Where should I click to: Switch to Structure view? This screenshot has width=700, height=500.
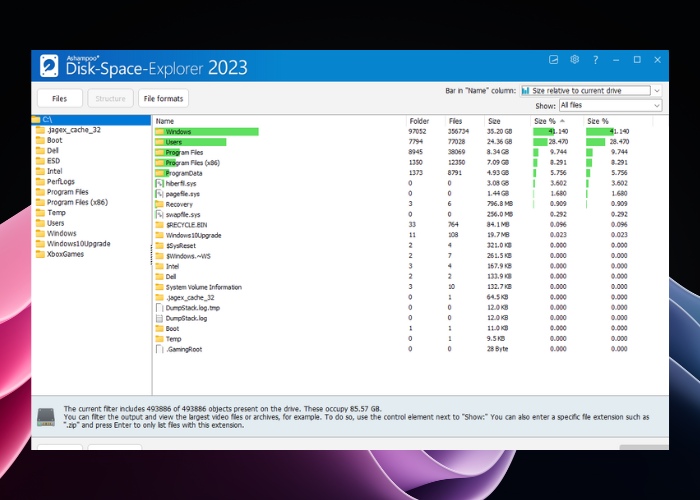[x=110, y=98]
